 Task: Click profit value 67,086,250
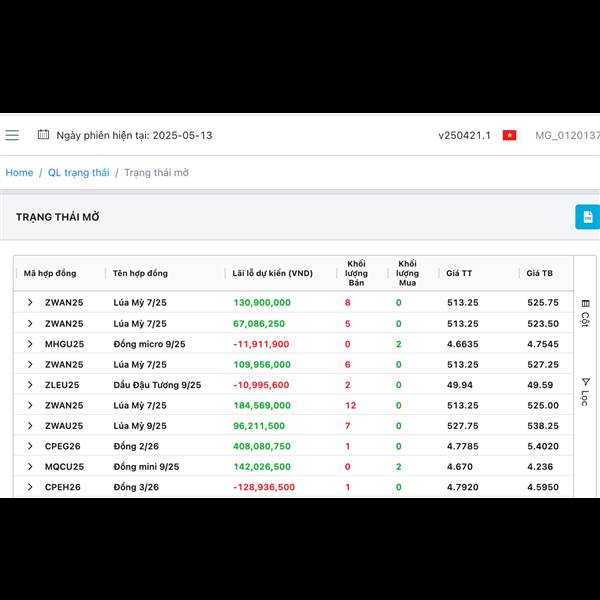click(x=259, y=323)
